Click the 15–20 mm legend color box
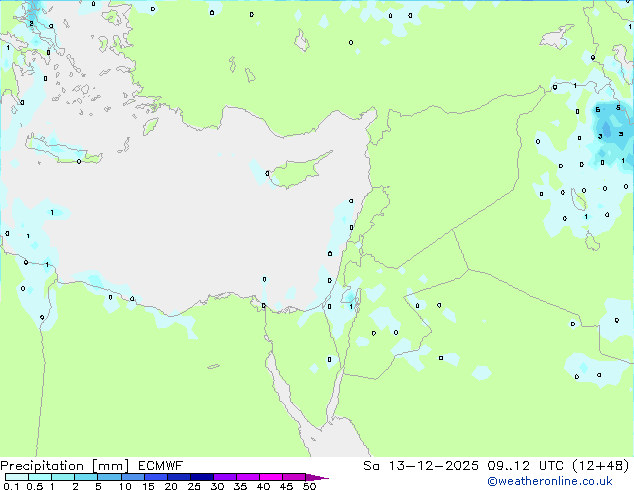The image size is (634, 490). (x=156, y=477)
